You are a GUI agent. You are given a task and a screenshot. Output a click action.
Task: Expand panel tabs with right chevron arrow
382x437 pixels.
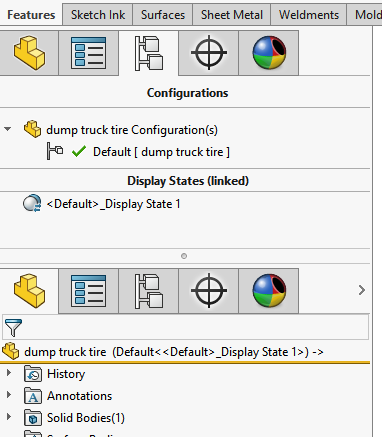362,290
